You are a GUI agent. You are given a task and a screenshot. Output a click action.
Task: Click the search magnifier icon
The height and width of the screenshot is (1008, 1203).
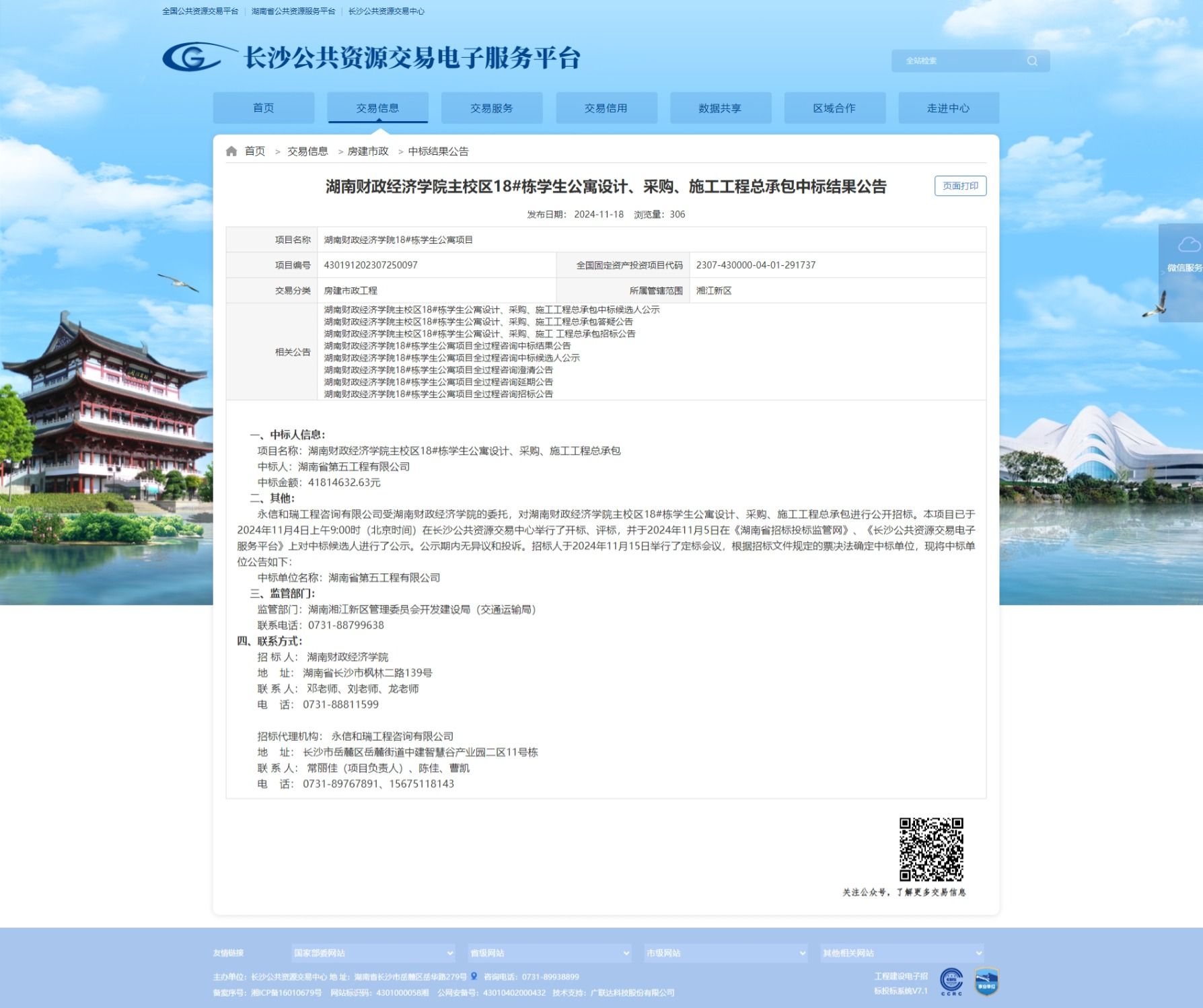click(x=1032, y=61)
